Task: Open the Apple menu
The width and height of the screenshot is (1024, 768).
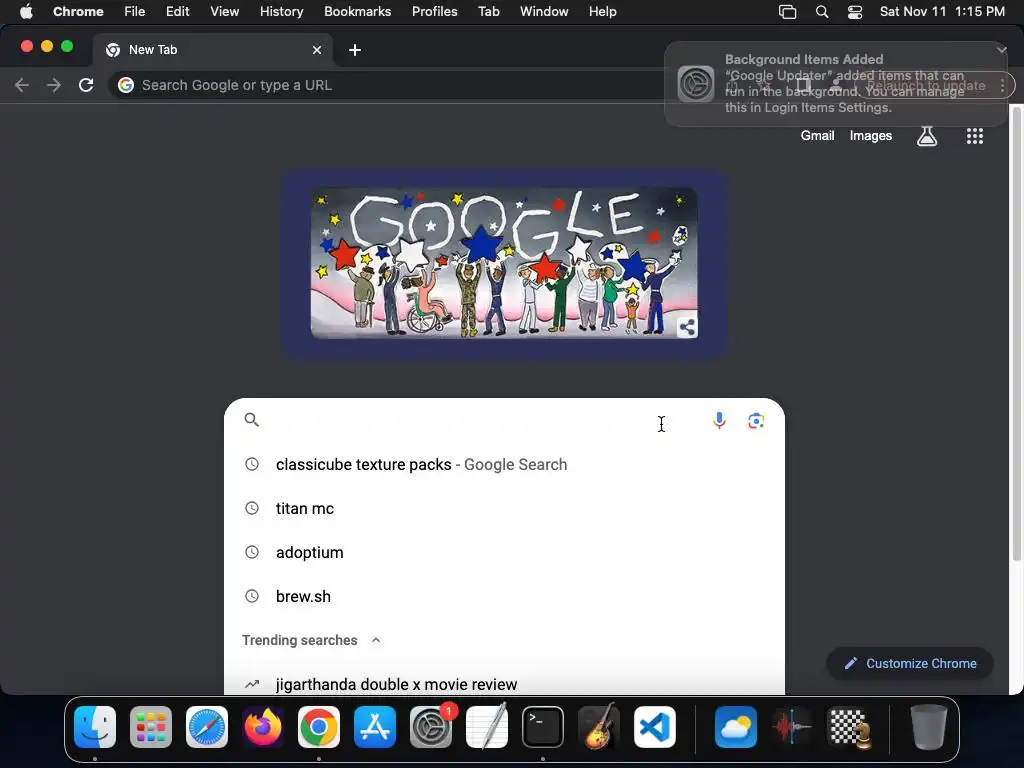Action: click(x=26, y=11)
